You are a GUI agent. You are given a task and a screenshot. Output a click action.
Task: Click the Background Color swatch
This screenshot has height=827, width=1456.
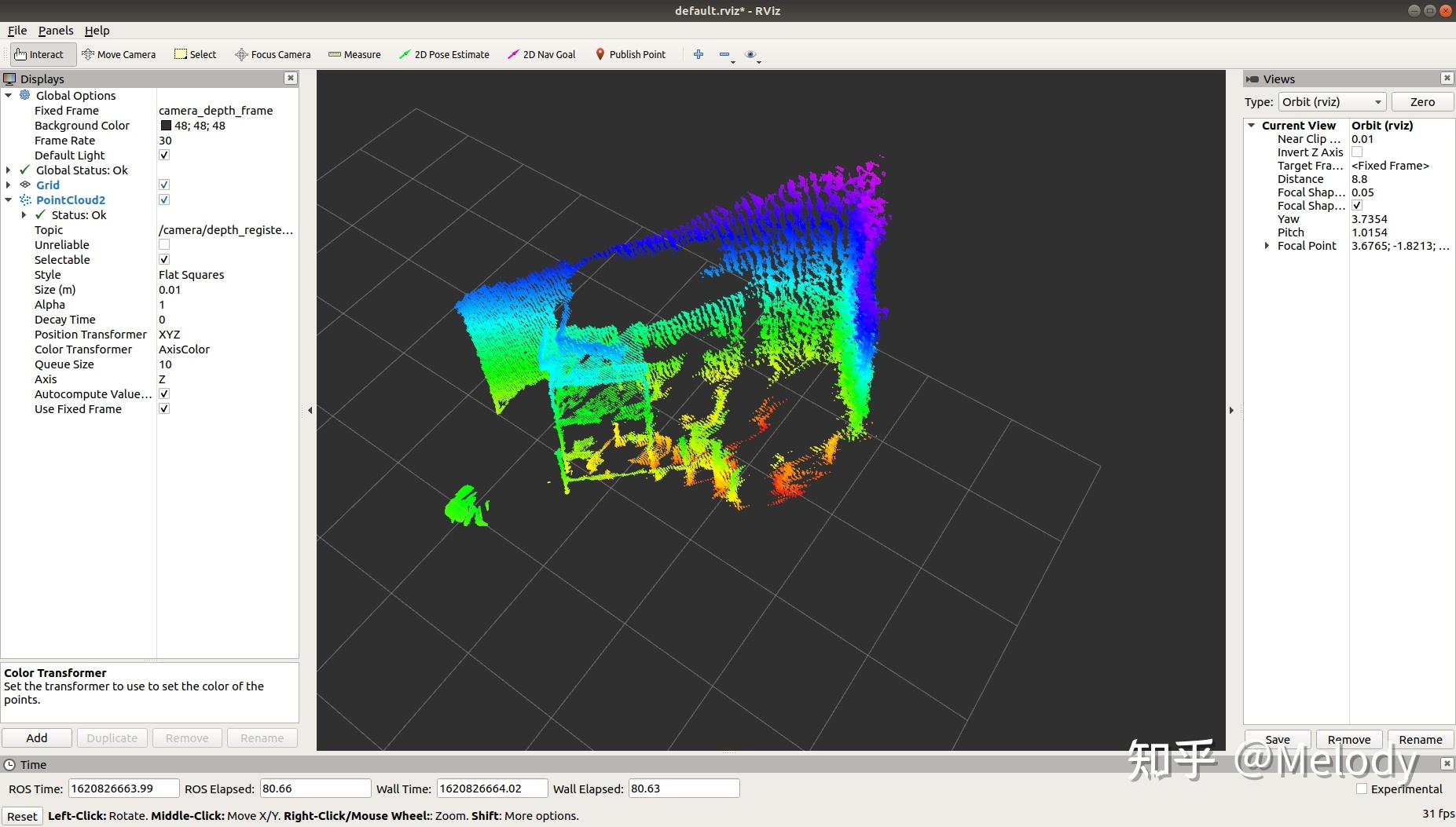(x=166, y=126)
